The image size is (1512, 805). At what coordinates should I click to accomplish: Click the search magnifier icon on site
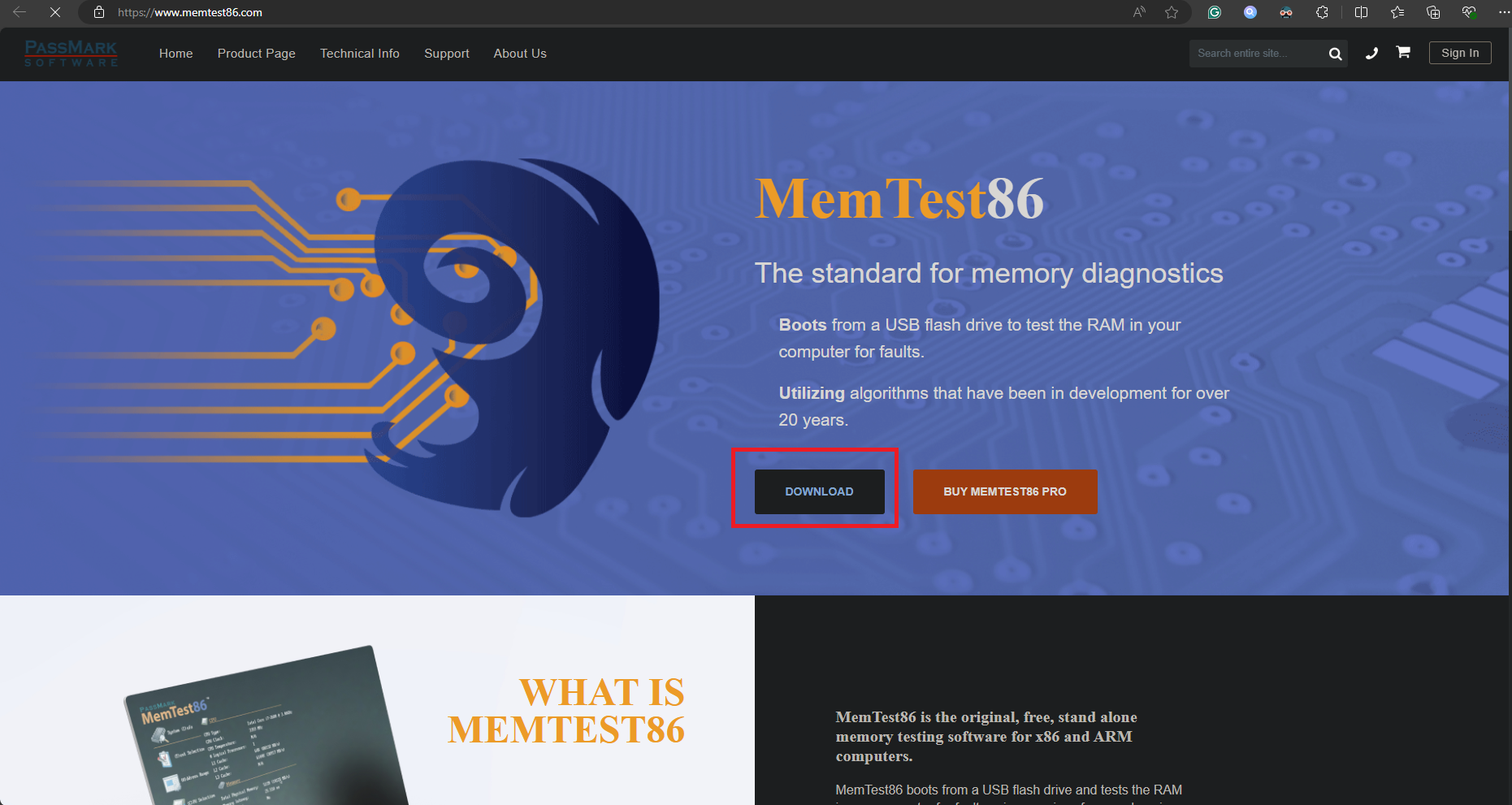(1335, 54)
